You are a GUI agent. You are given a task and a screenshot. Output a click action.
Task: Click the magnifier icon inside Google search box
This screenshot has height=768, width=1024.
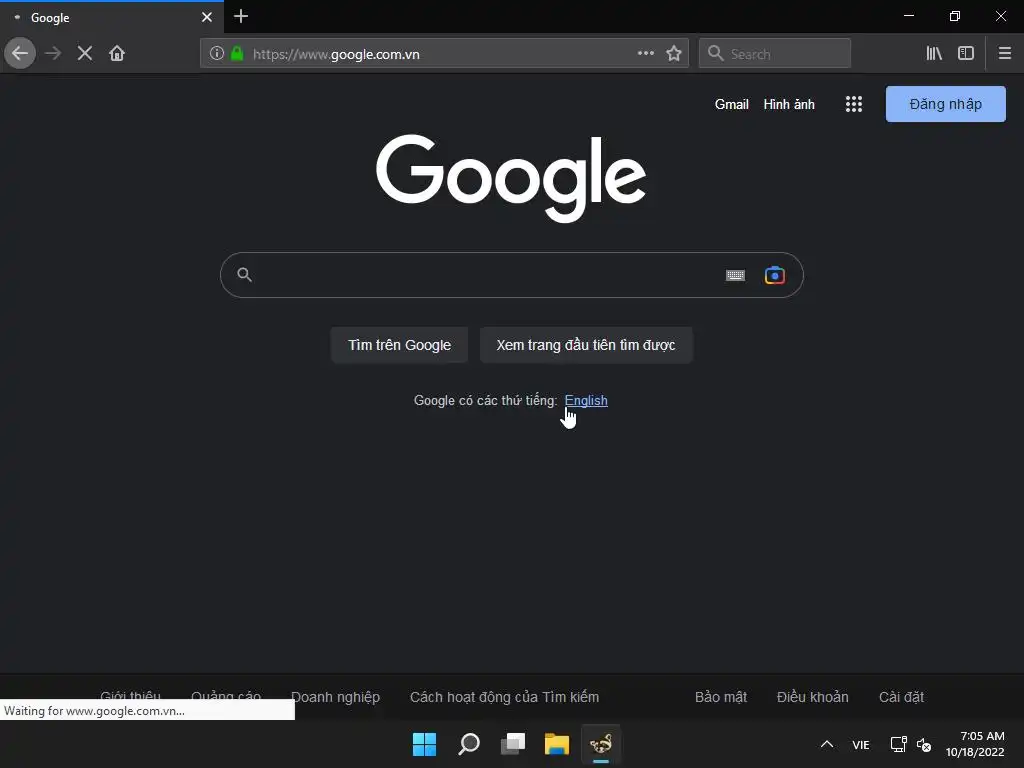(x=244, y=275)
